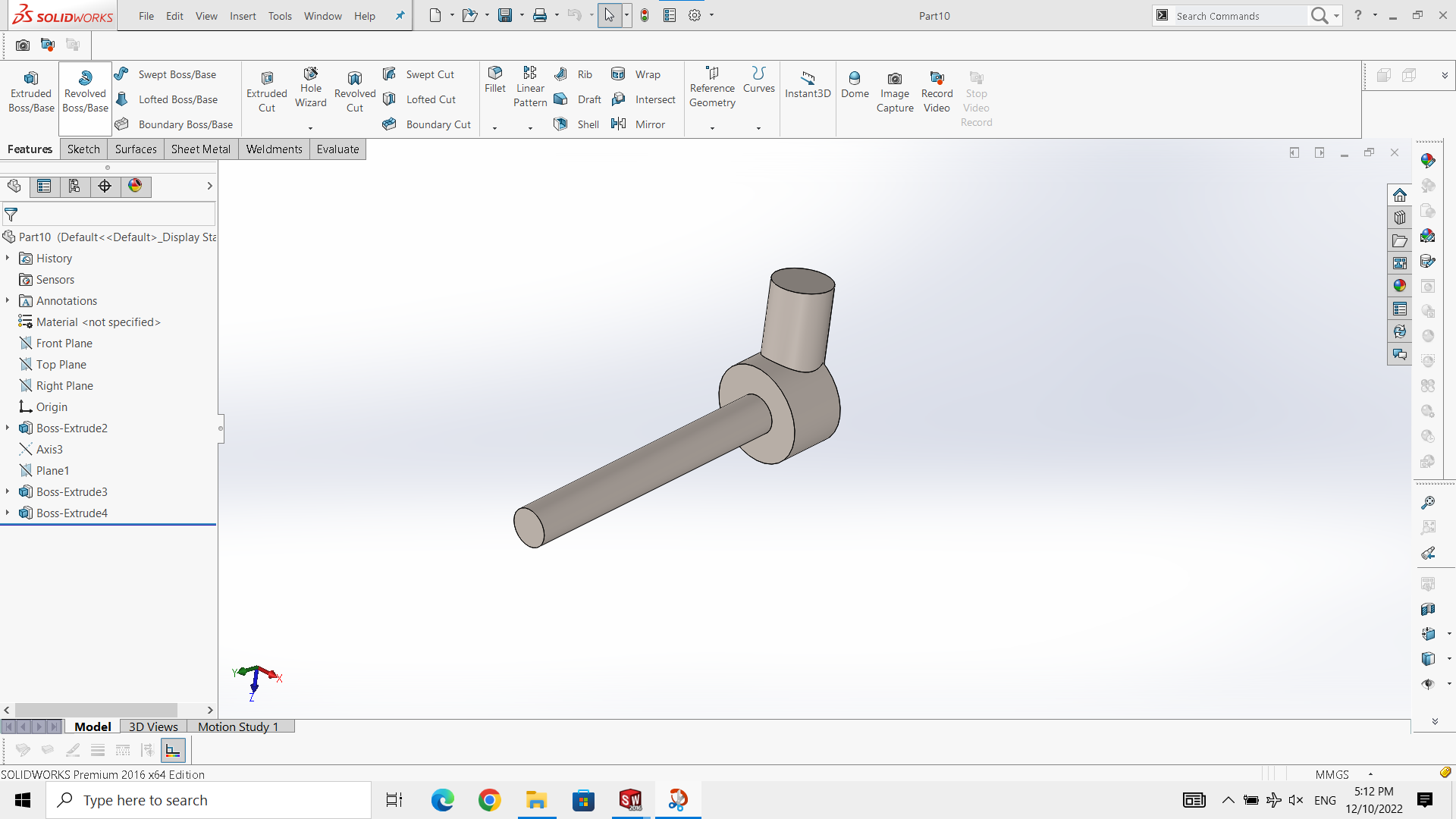Open Appearances color wheel in task pane

1400,286
